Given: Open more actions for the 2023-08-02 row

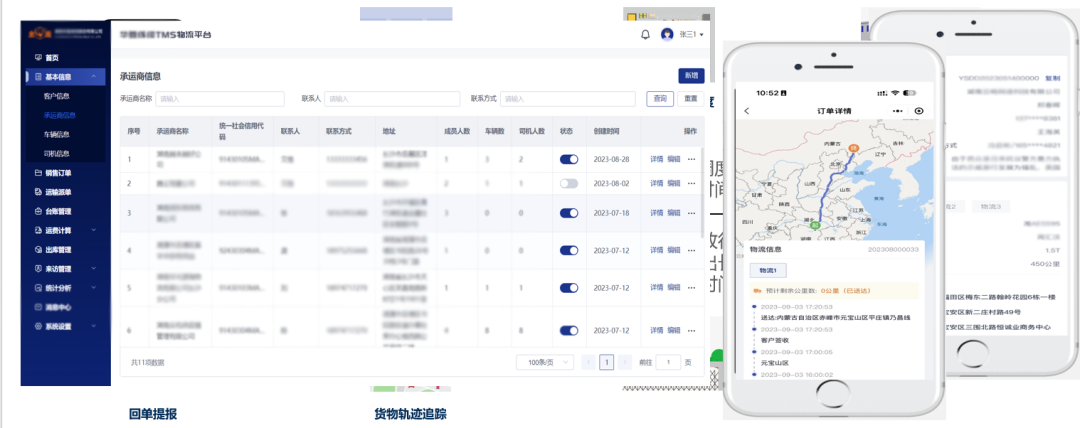Looking at the screenshot, I should click(x=692, y=183).
